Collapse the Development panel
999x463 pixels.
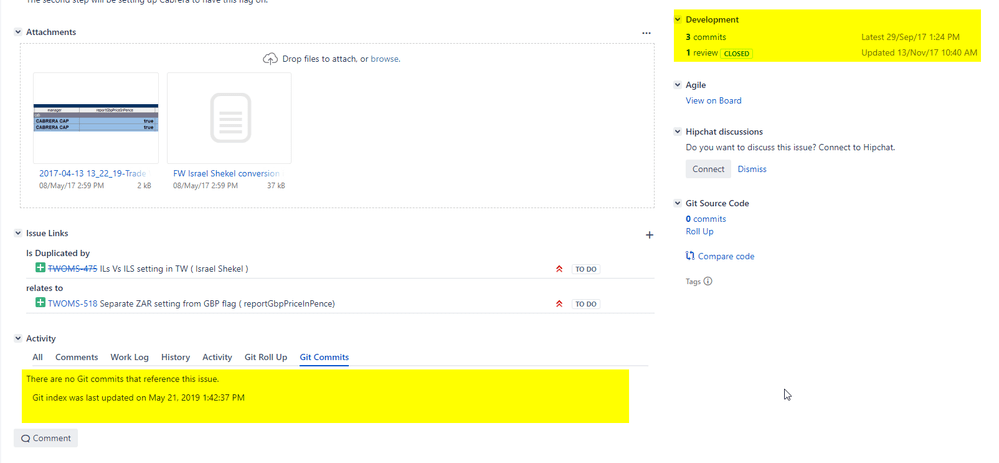(x=678, y=20)
